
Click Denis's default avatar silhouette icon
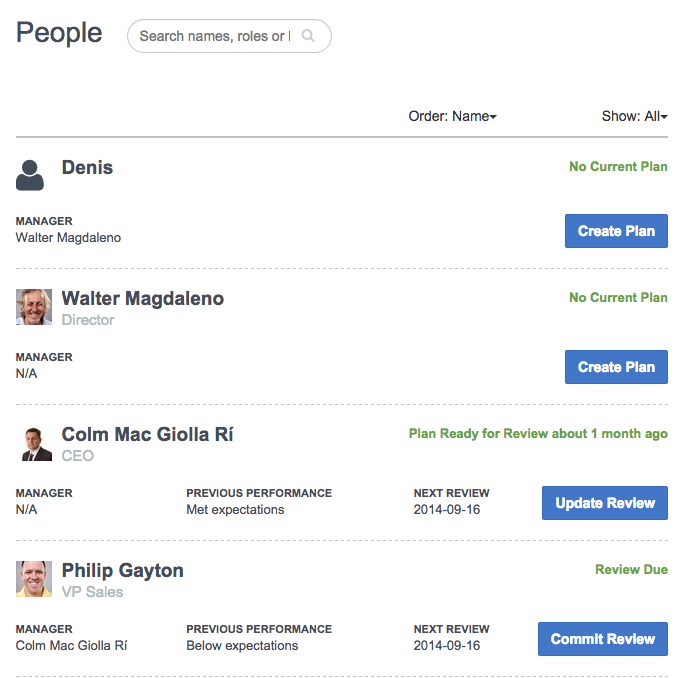(30, 175)
